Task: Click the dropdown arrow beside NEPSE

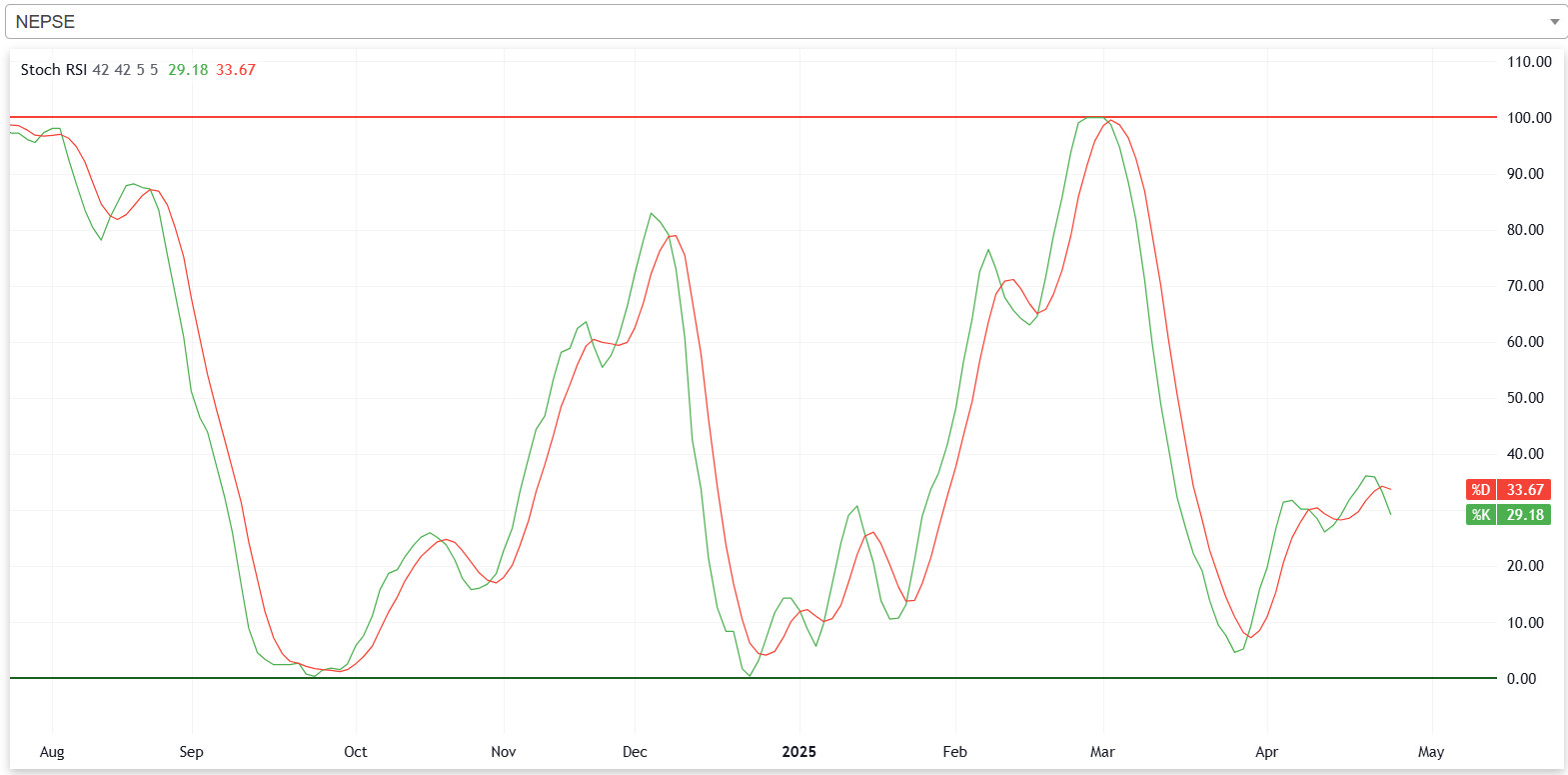Action: tap(1554, 22)
